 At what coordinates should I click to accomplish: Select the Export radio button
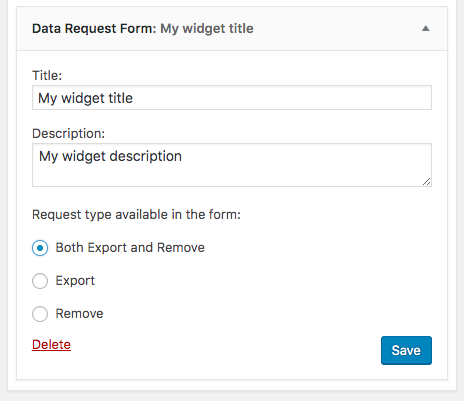click(40, 281)
